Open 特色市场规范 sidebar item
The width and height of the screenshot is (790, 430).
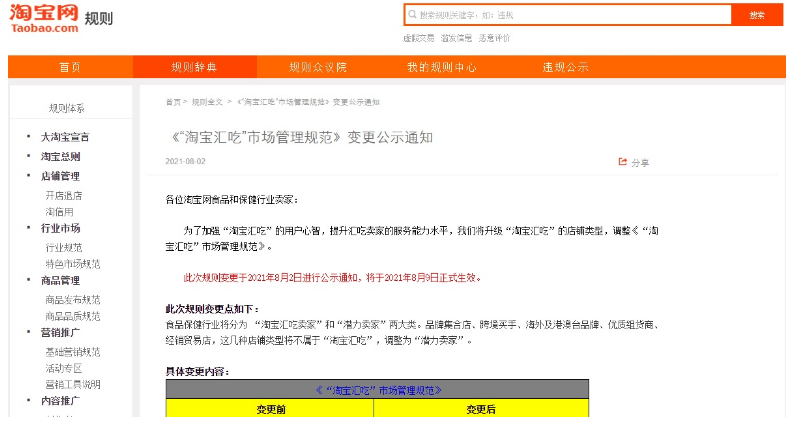72,264
